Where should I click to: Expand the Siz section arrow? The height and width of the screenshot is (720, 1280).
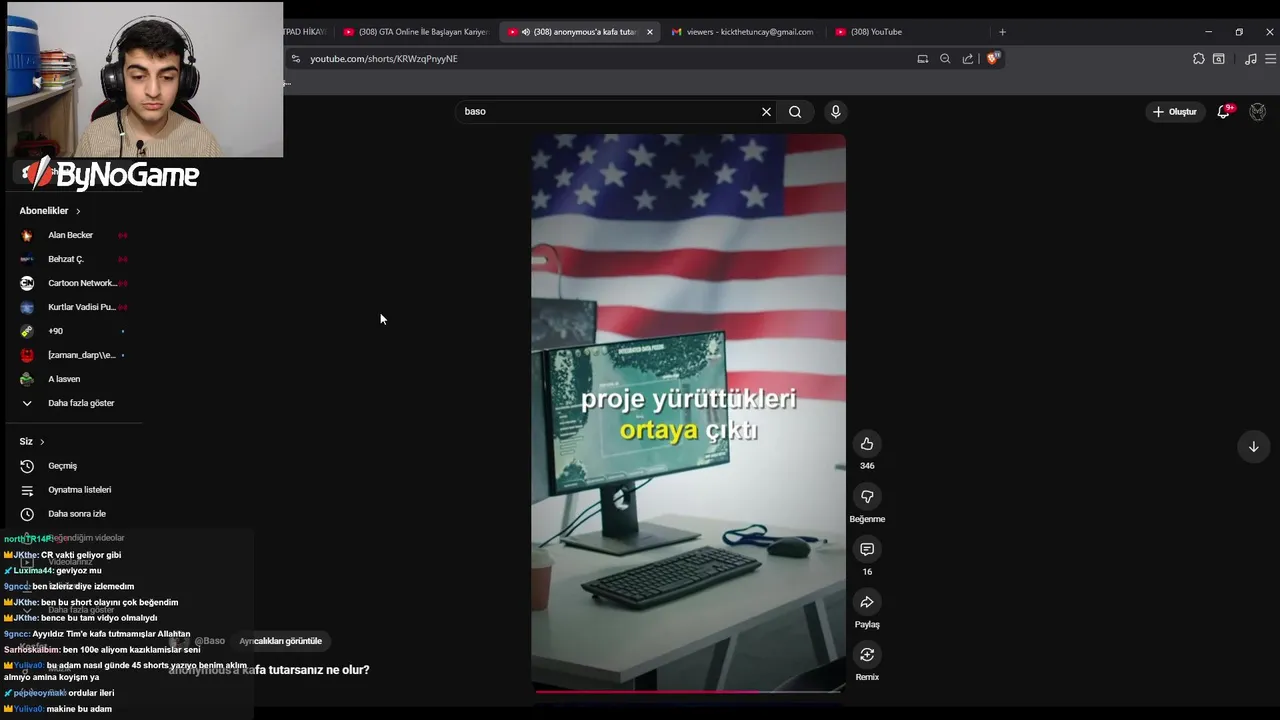[x=42, y=441]
